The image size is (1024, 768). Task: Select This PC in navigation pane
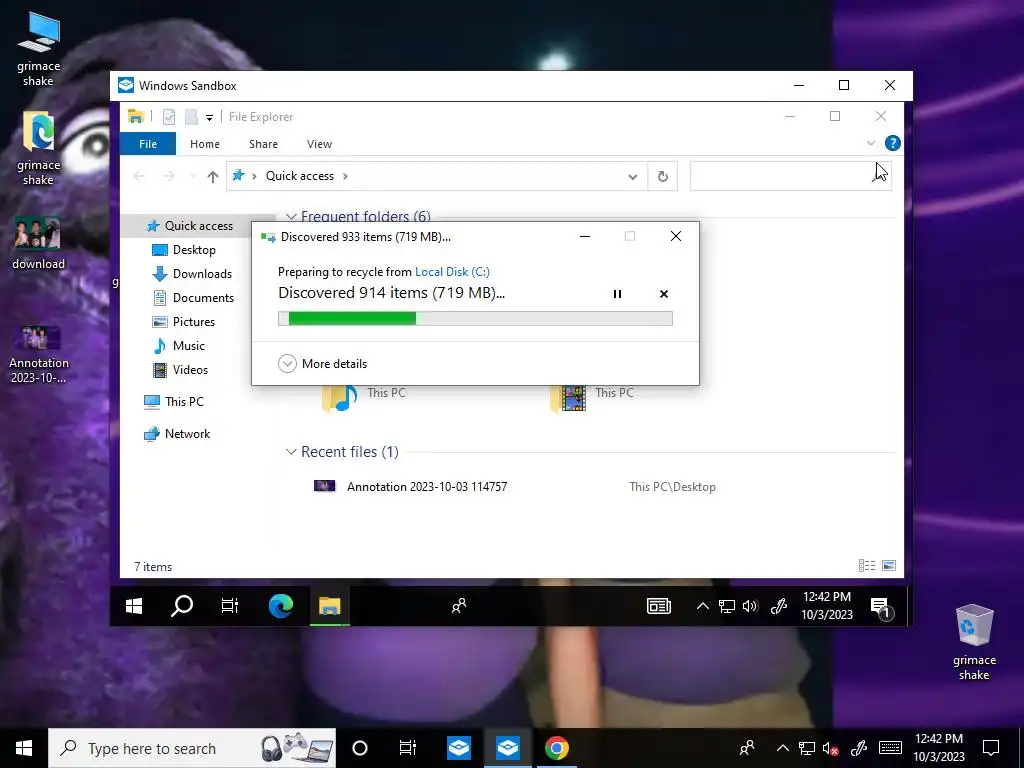(174, 402)
